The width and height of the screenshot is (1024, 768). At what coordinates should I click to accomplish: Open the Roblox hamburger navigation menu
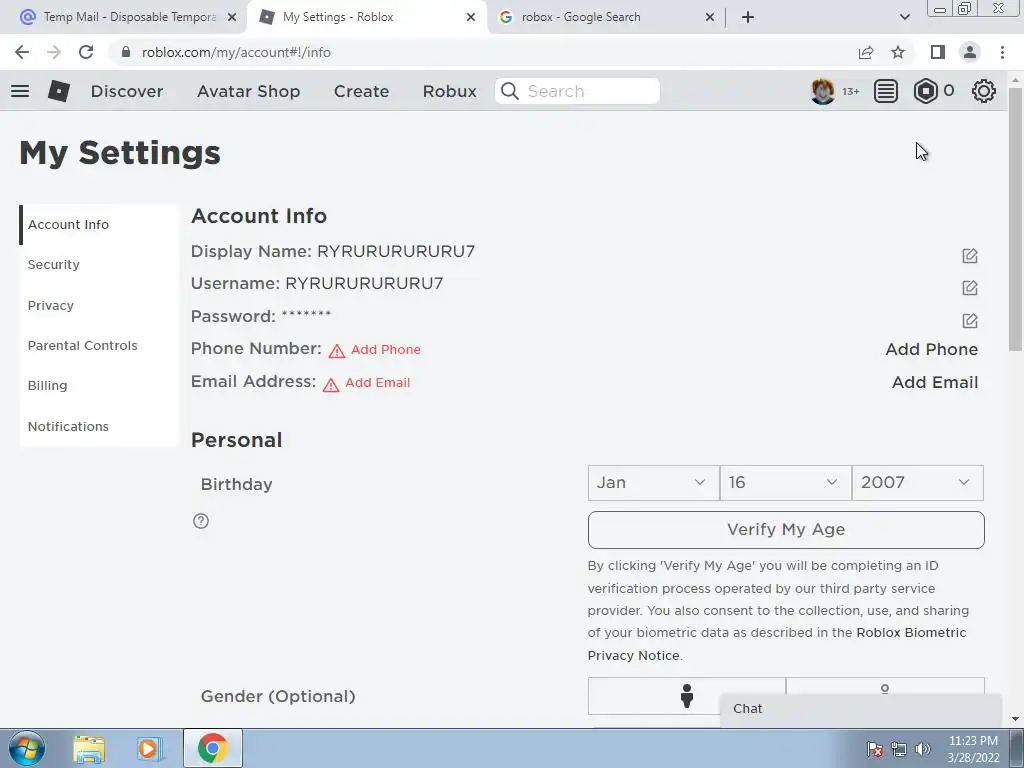pyautogui.click(x=20, y=91)
